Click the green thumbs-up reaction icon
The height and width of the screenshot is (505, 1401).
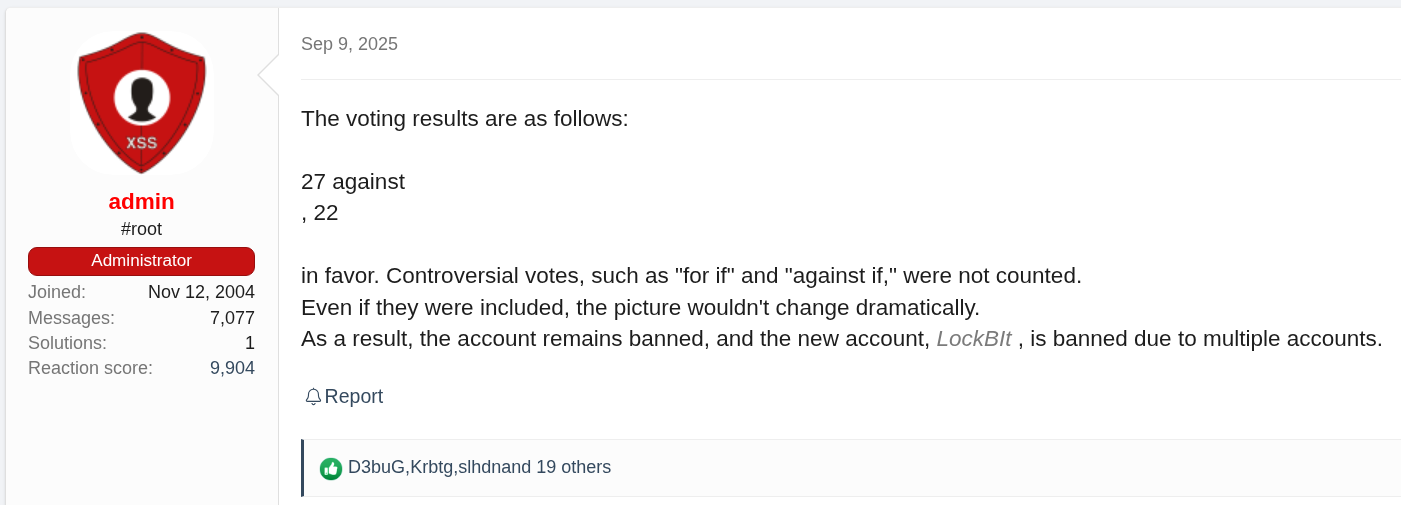[331, 468]
